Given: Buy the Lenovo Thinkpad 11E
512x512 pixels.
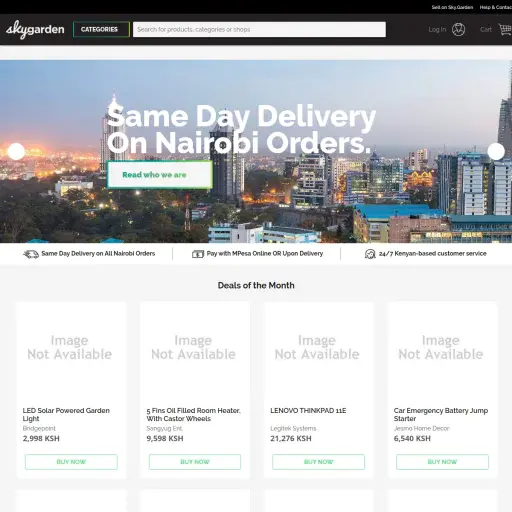Looking at the screenshot, I should pyautogui.click(x=319, y=462).
